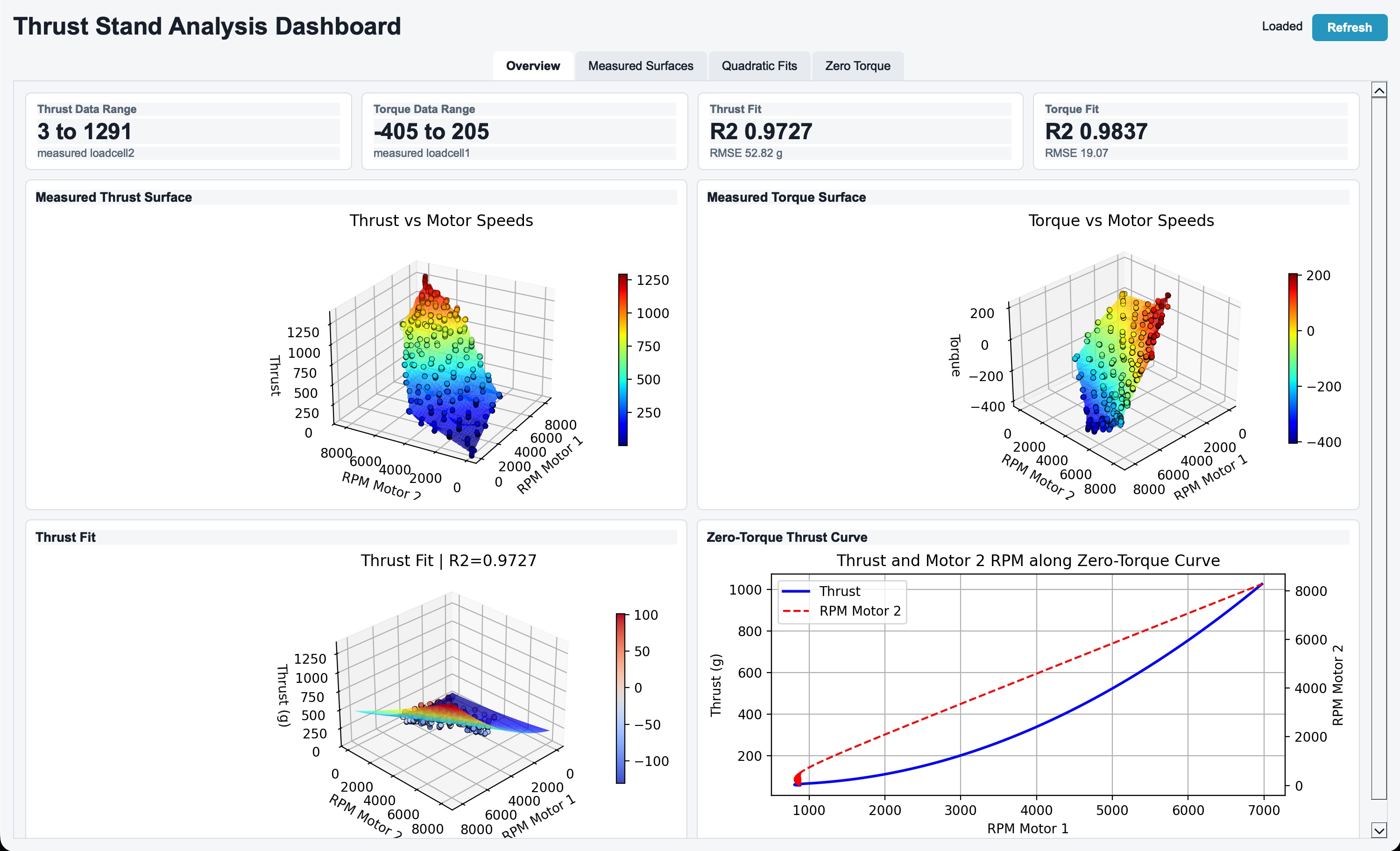Click the Thrust Data Range label
The height and width of the screenshot is (851, 1400).
(x=87, y=109)
